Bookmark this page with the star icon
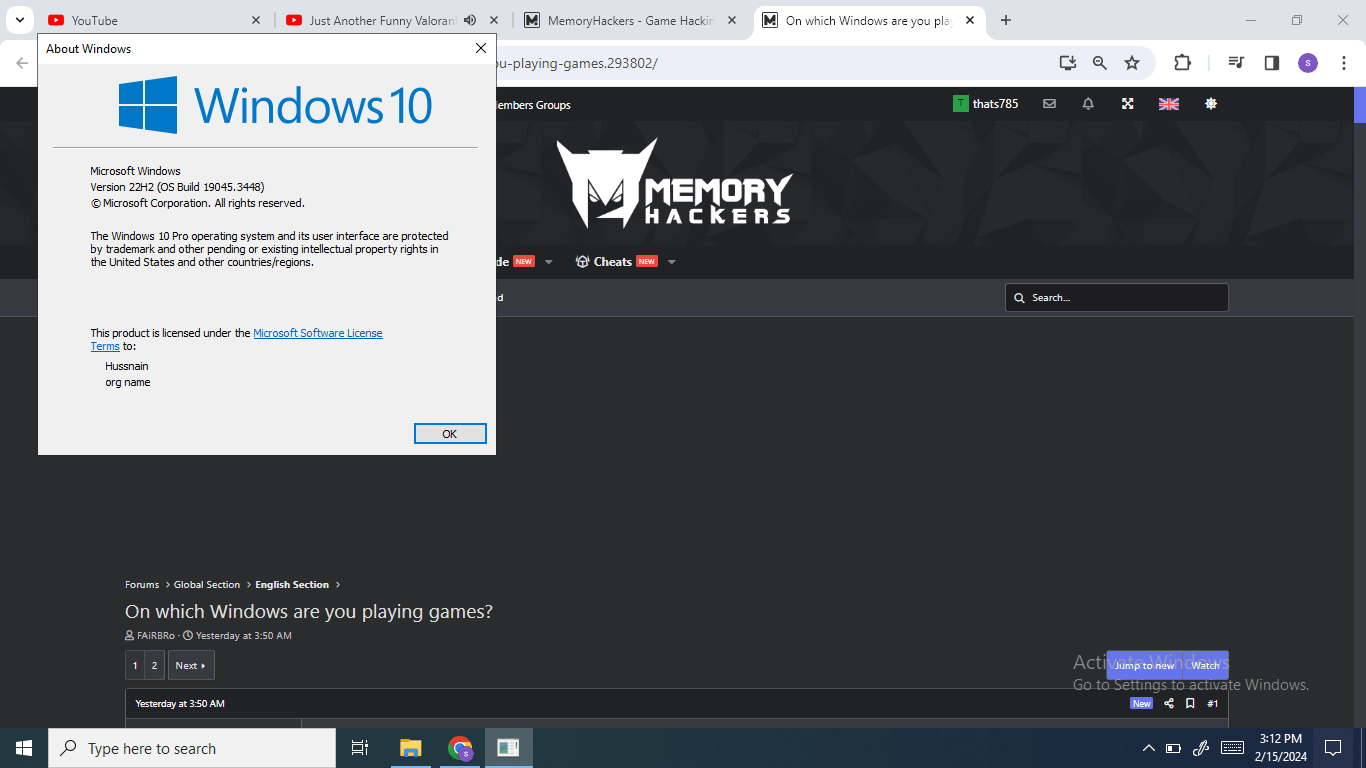1366x768 pixels. [1132, 63]
